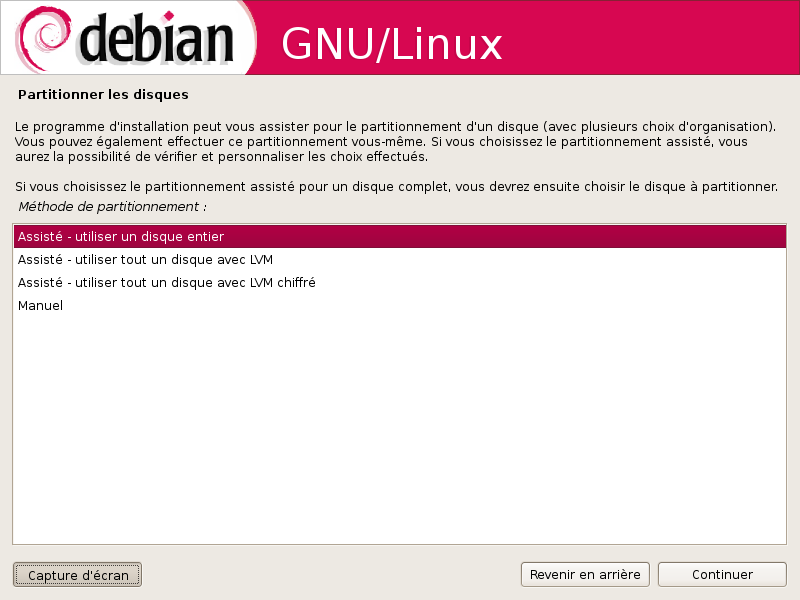Select the Manuel partitioning method
This screenshot has width=800, height=600.
pyautogui.click(x=399, y=306)
